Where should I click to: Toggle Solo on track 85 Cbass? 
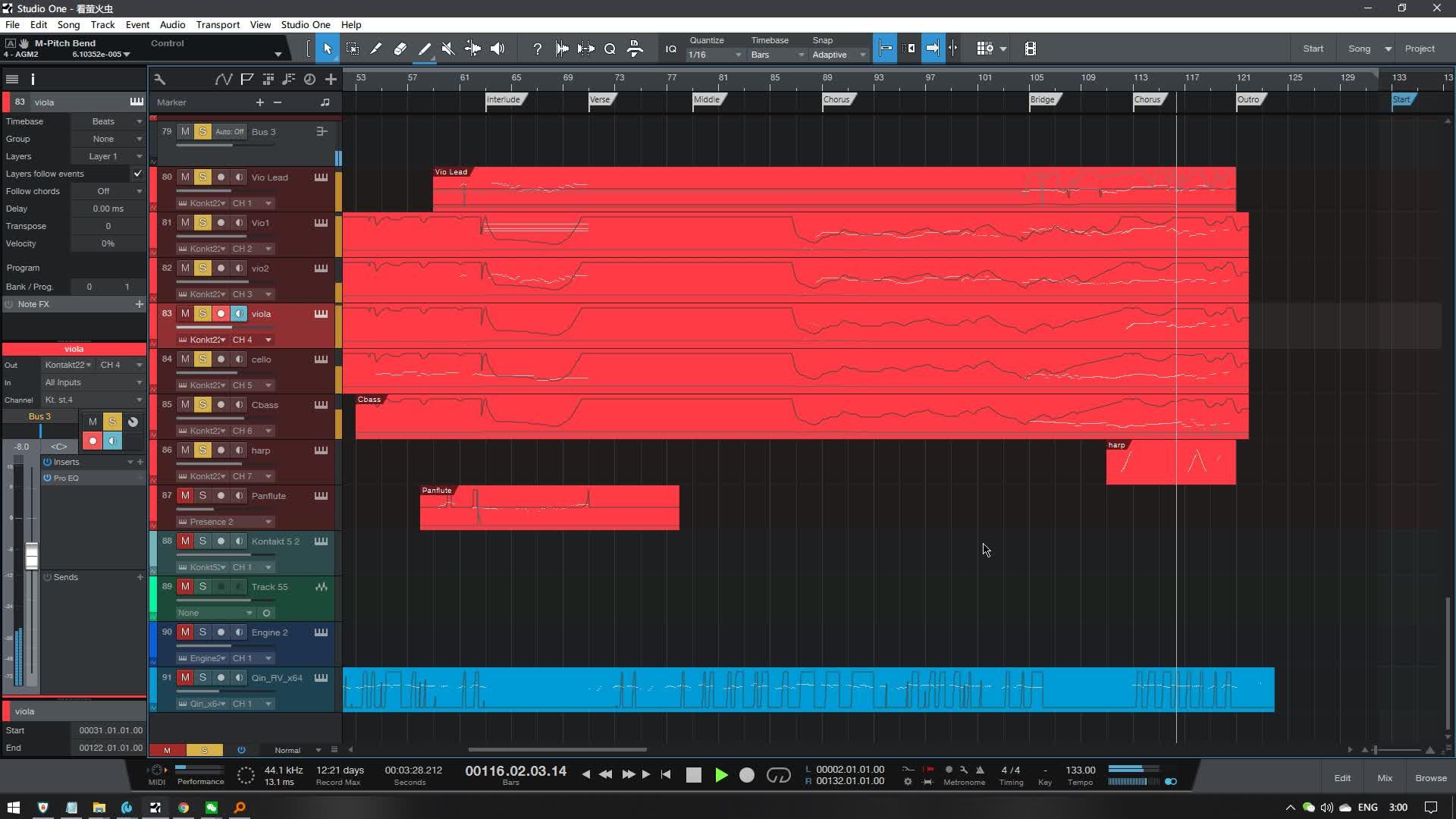point(202,404)
